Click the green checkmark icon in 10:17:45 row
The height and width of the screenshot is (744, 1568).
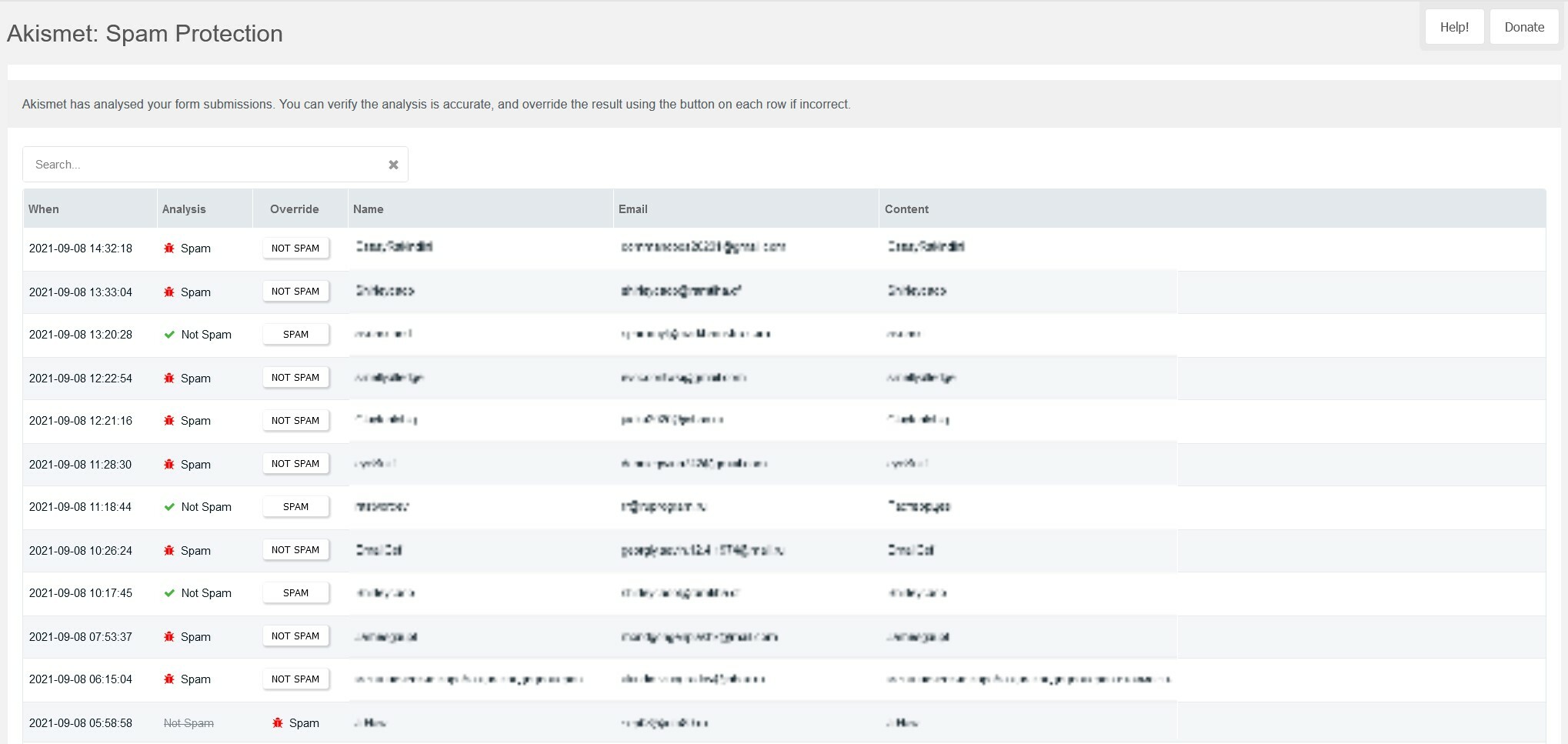point(169,593)
